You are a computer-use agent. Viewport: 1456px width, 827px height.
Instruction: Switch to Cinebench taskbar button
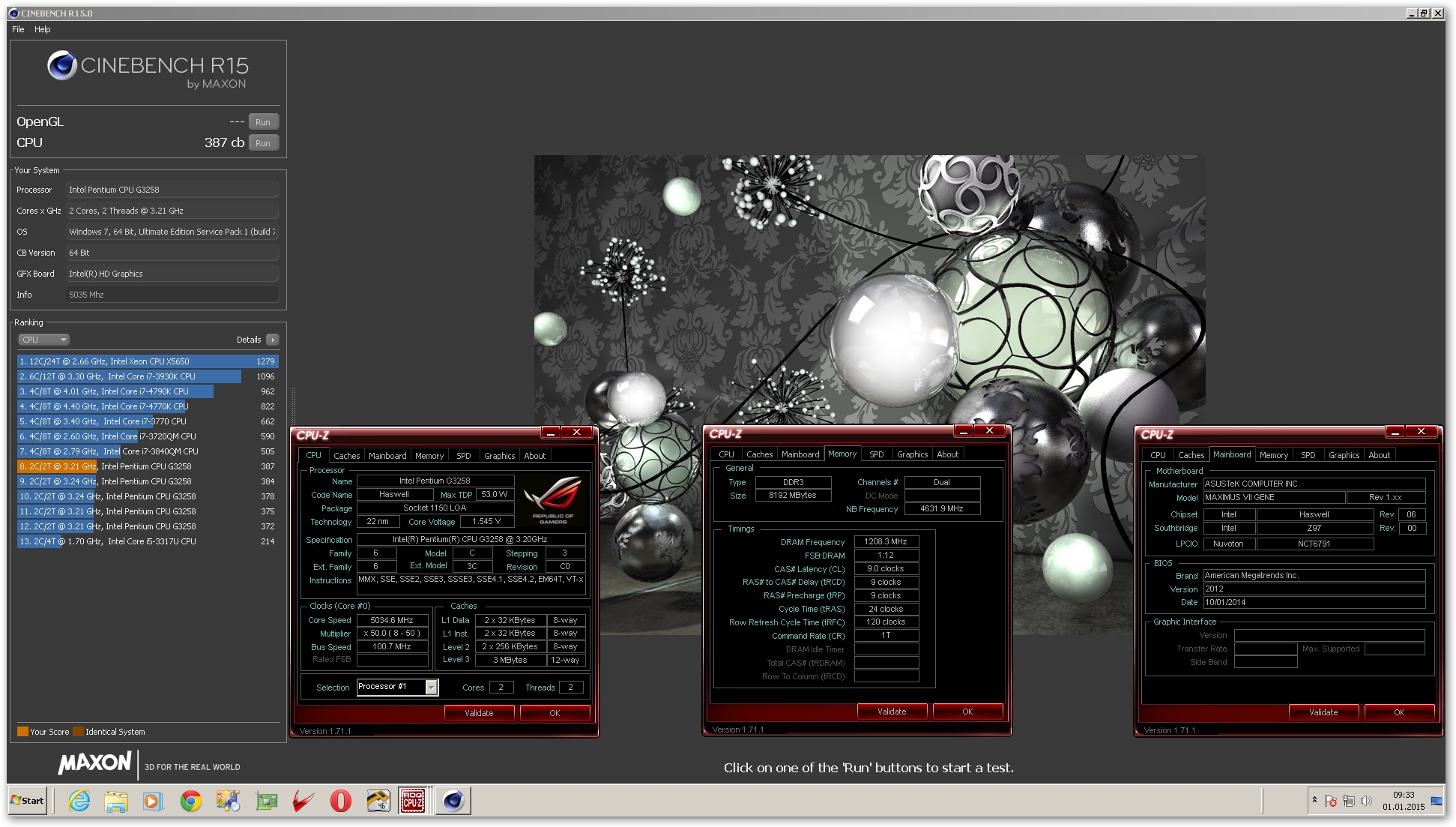click(453, 801)
